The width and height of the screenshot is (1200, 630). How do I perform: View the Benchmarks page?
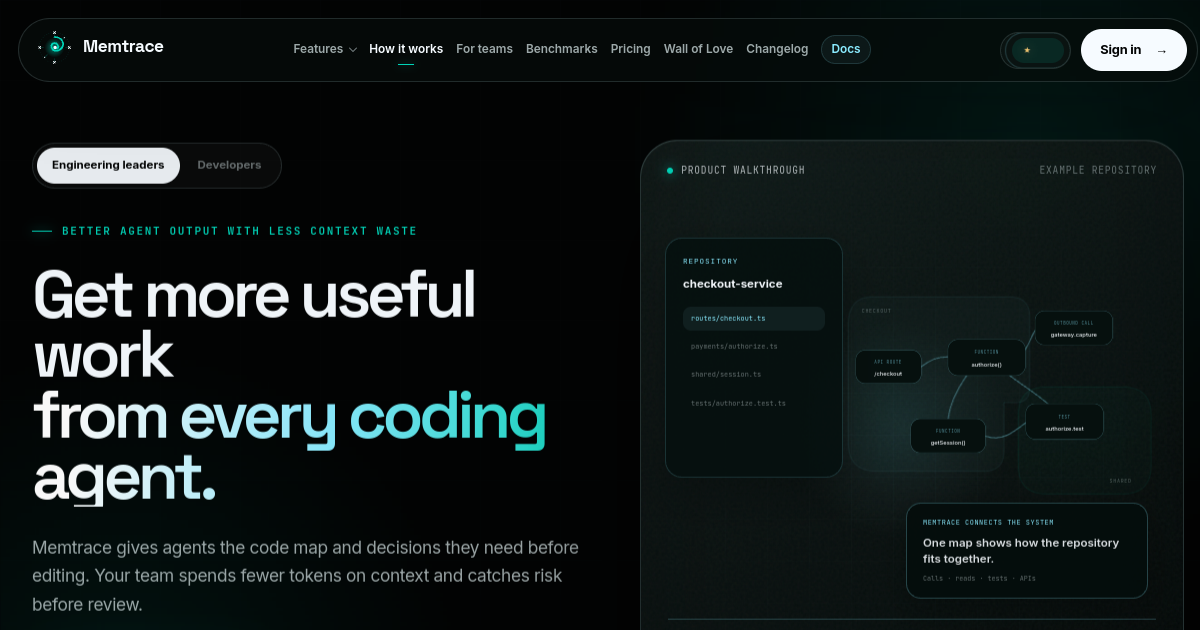562,49
